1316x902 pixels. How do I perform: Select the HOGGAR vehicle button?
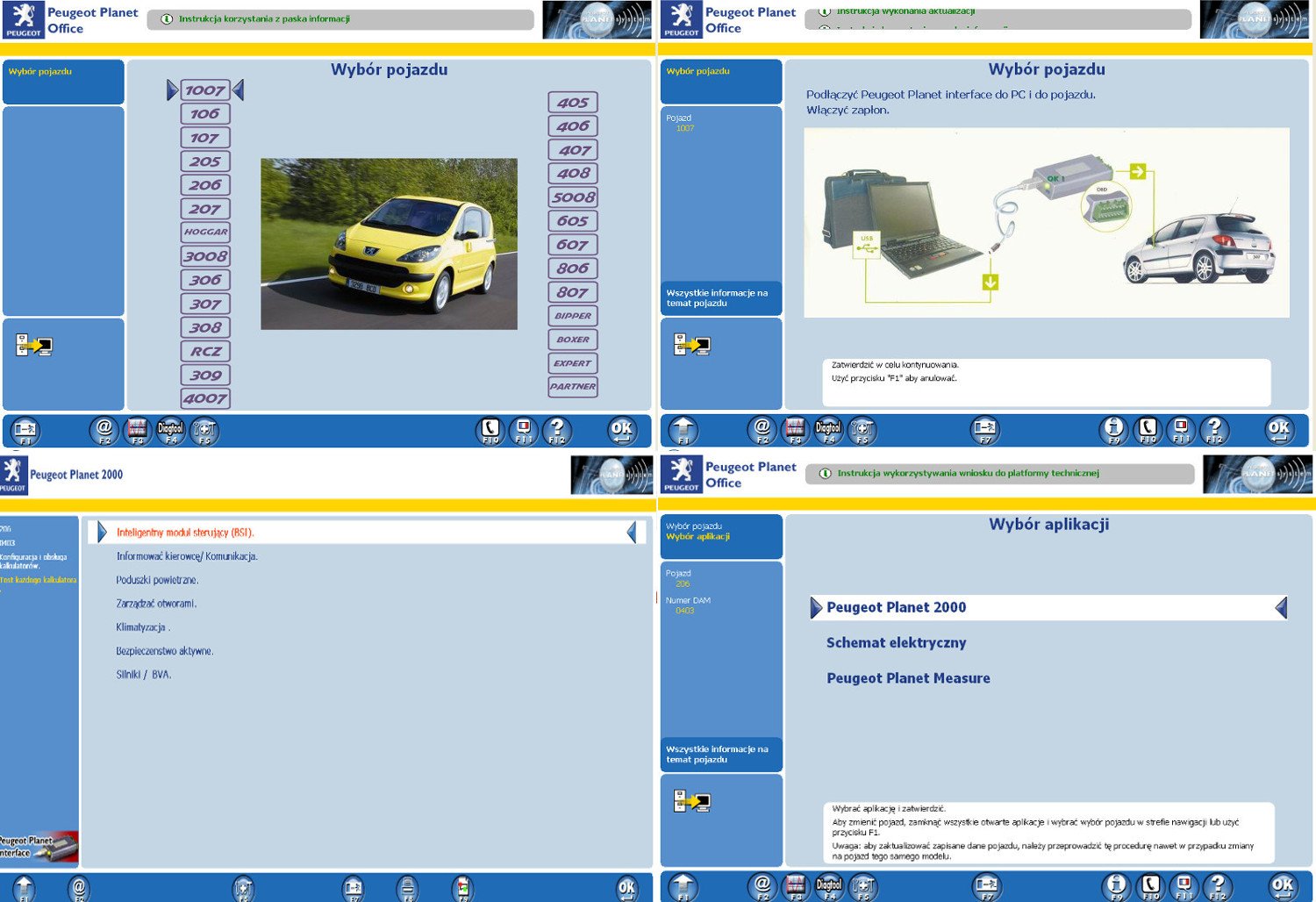205,233
